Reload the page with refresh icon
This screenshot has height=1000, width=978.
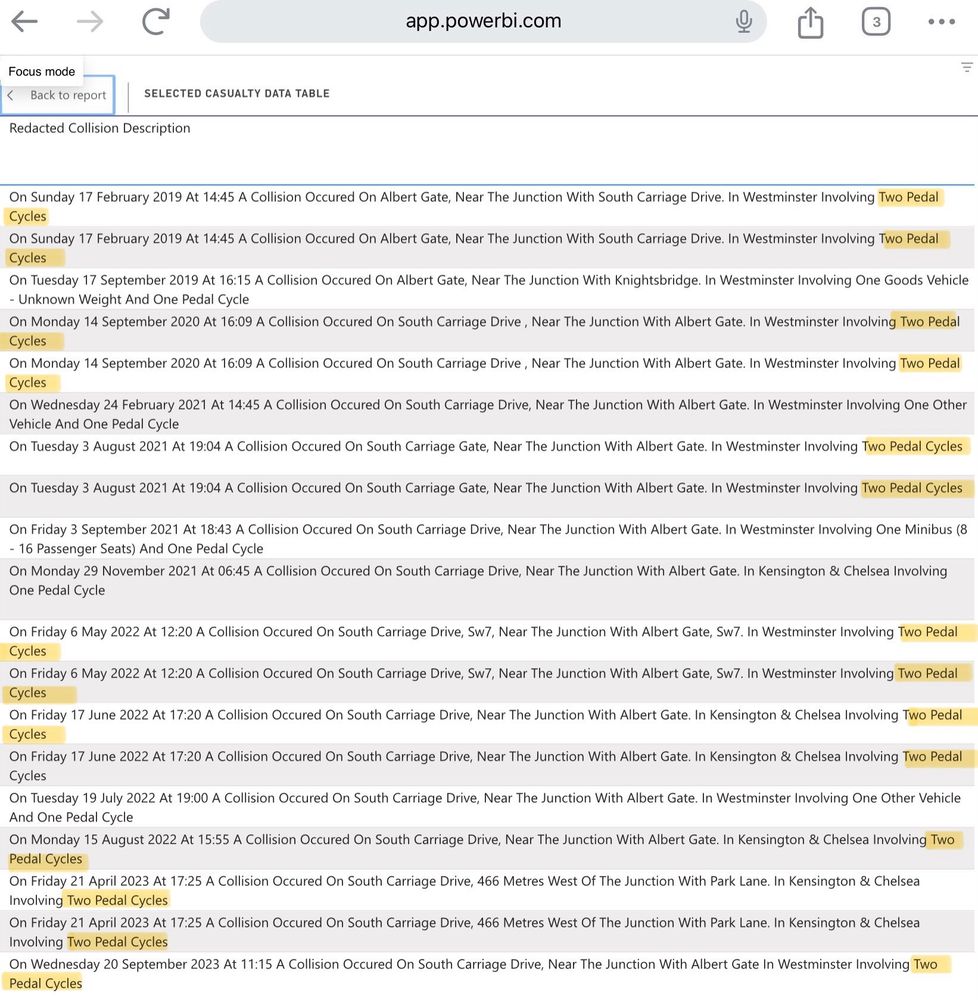click(x=156, y=21)
